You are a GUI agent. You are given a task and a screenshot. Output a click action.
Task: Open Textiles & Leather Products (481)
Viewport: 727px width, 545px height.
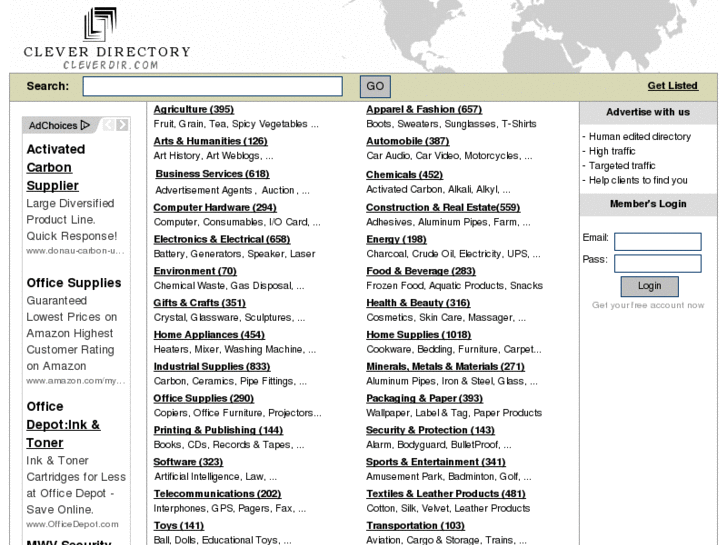coord(446,494)
